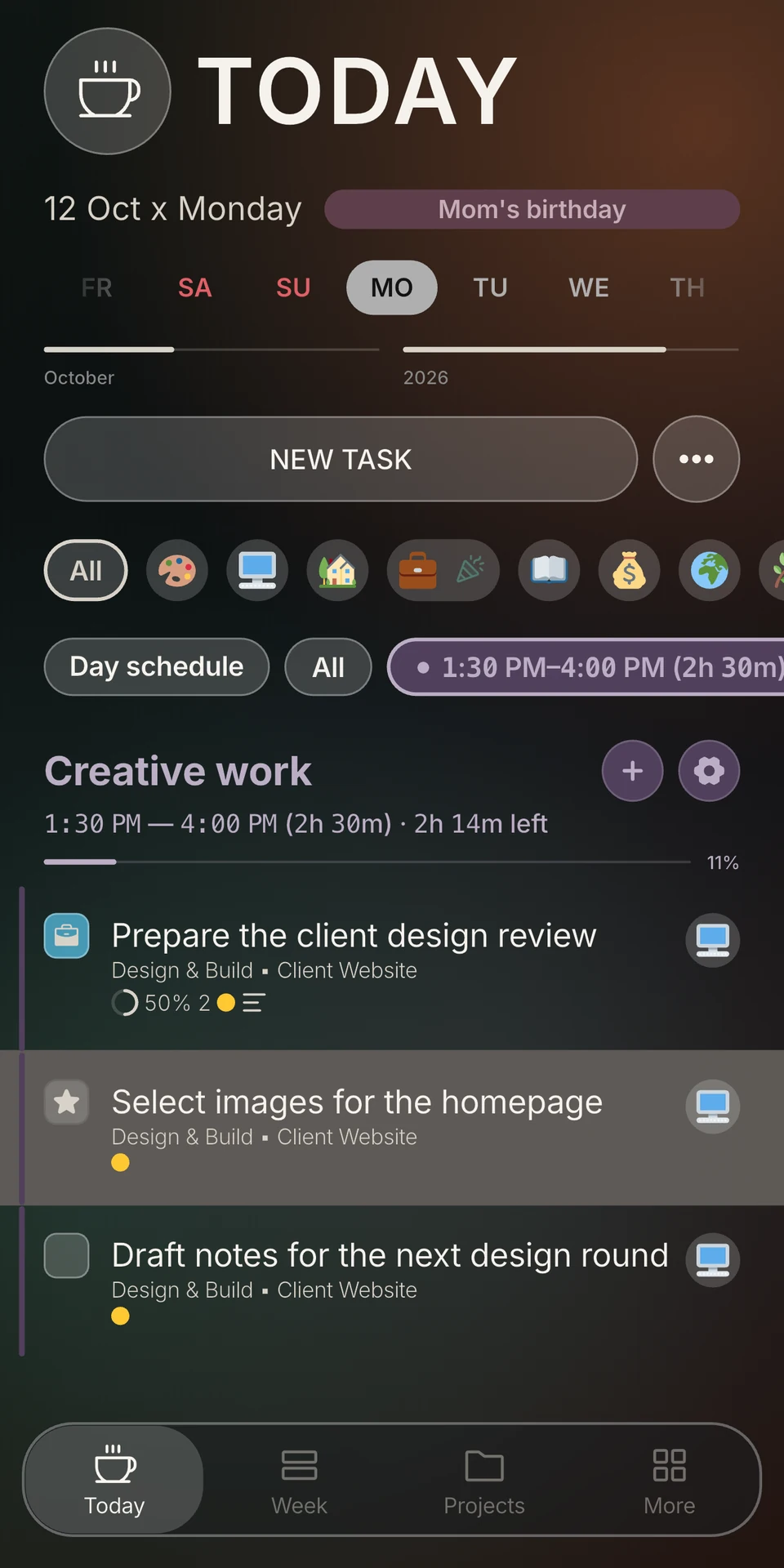Viewport: 784px width, 1568px height.
Task: Select Sunday SU in the day strip
Action: click(x=293, y=287)
